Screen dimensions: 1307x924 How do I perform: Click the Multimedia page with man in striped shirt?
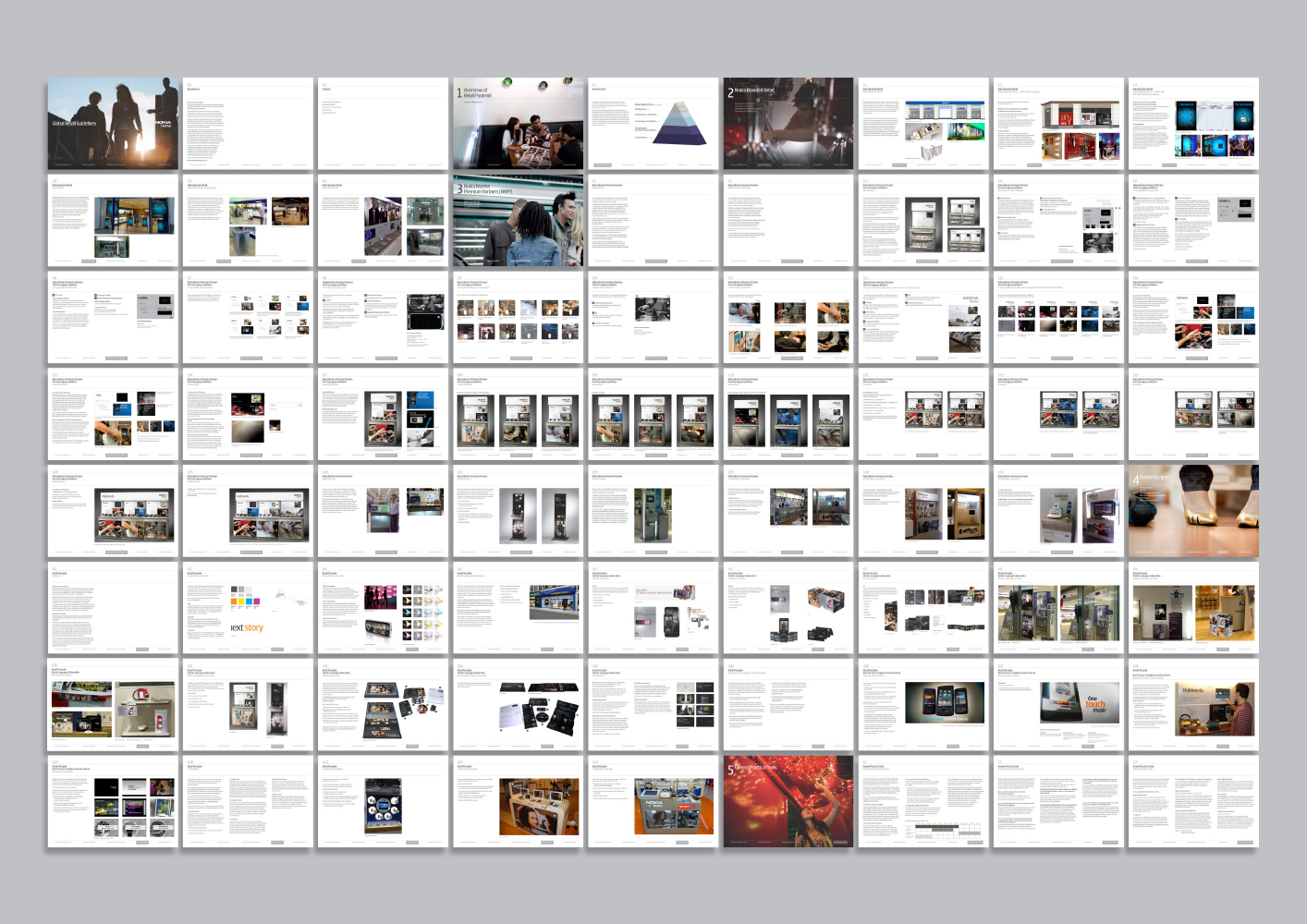point(1192,704)
